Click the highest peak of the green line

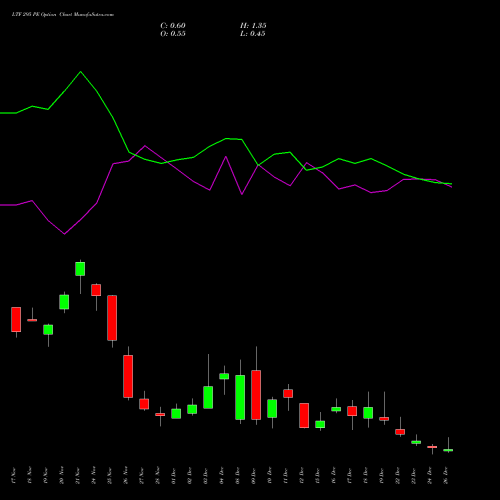pos(80,72)
